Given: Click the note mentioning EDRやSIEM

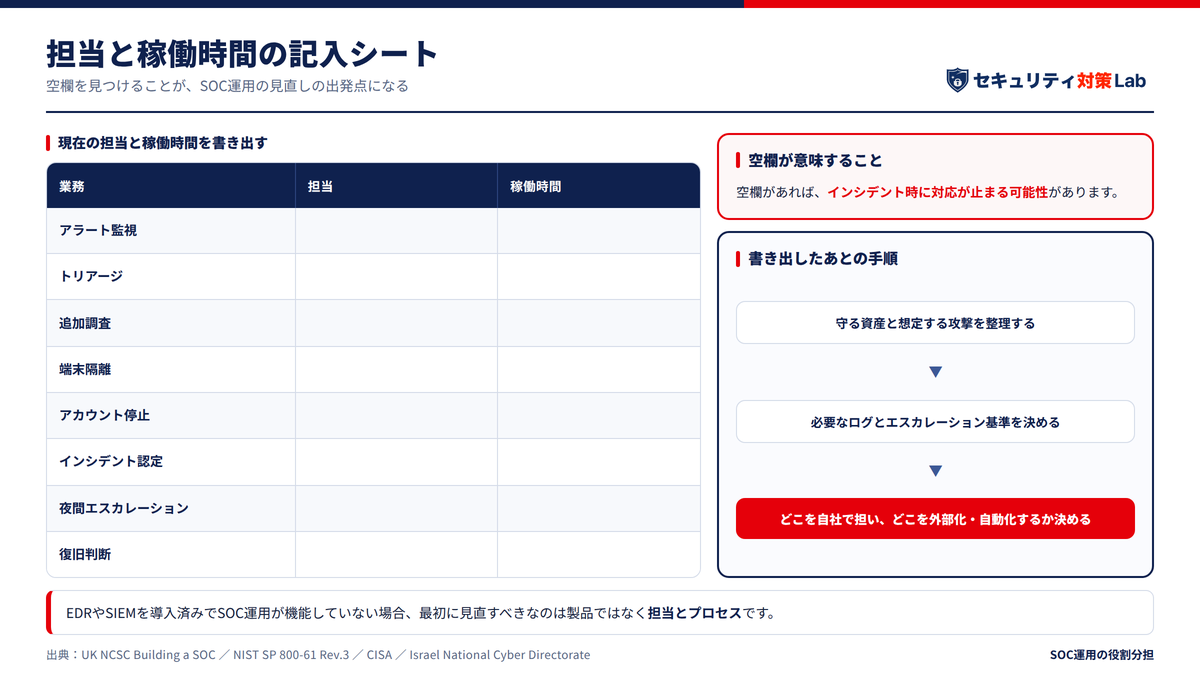Looking at the screenshot, I should (x=600, y=612).
